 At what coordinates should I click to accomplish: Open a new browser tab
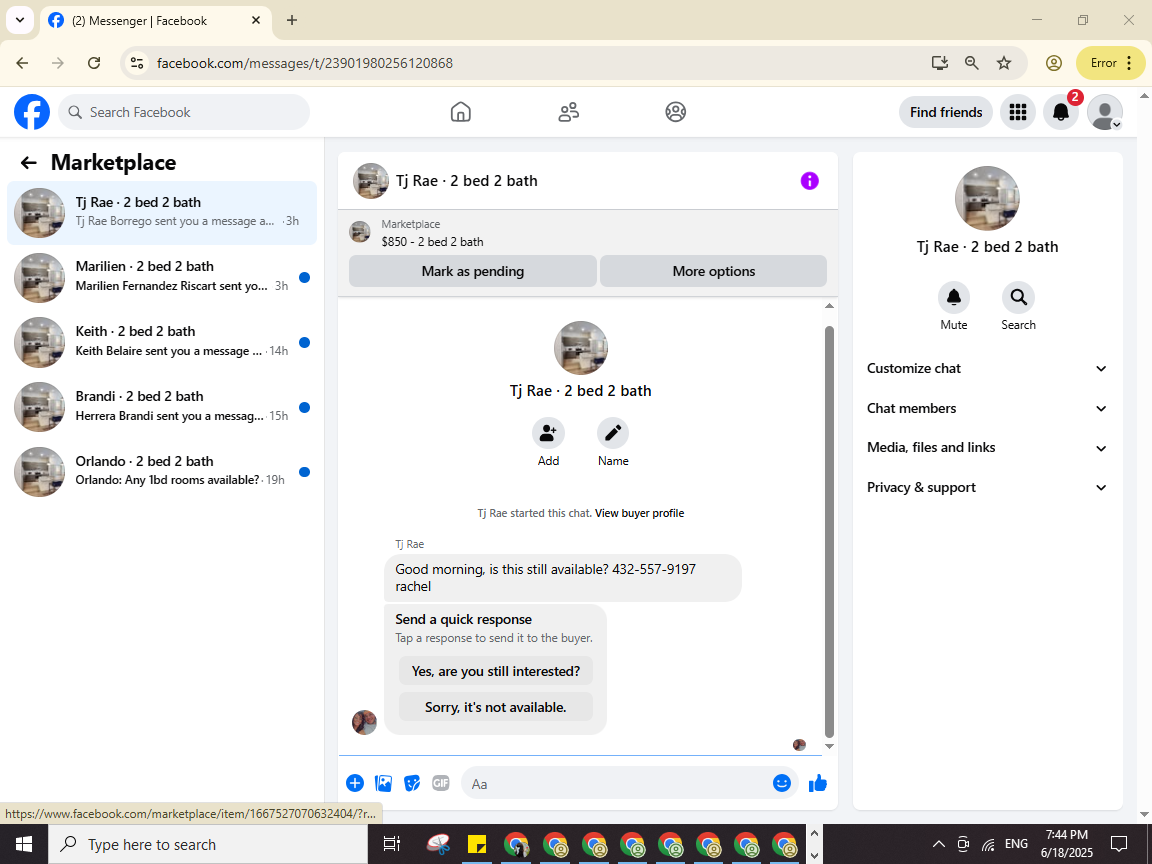click(292, 21)
